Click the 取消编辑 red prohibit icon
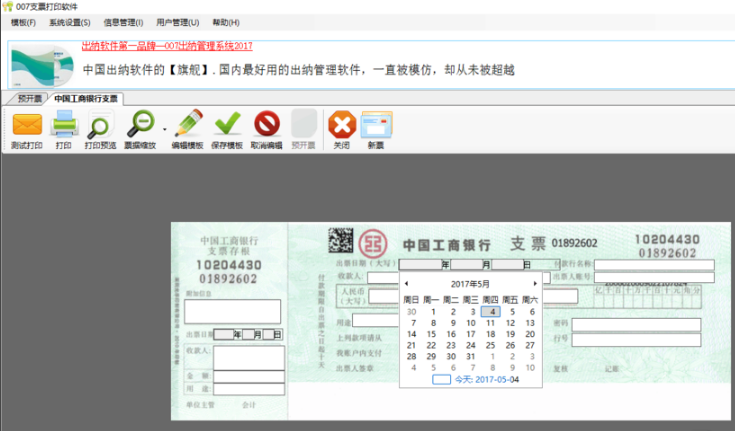The height and width of the screenshot is (431, 735). point(267,124)
